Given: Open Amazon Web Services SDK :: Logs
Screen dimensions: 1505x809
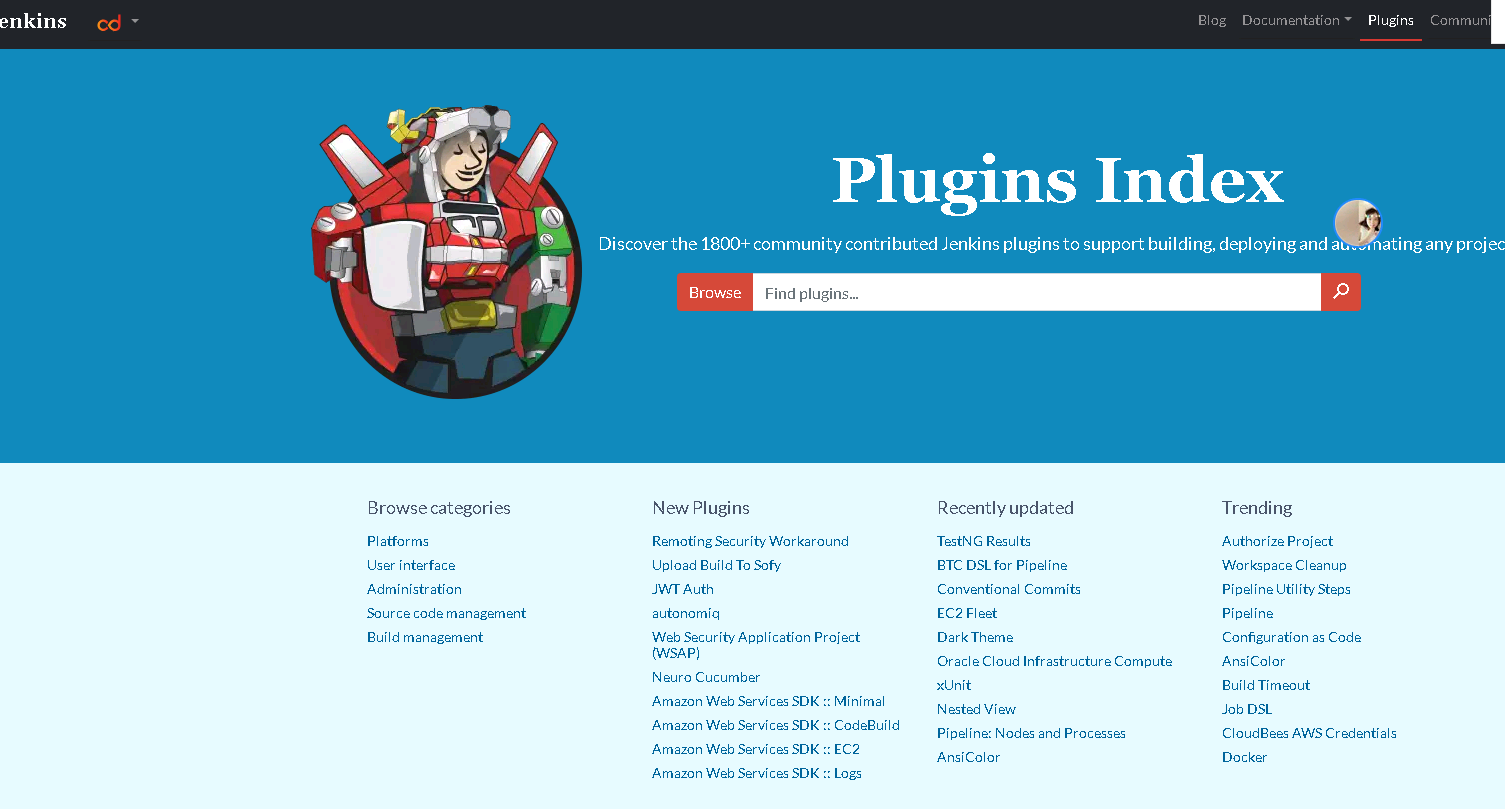Looking at the screenshot, I should [757, 773].
